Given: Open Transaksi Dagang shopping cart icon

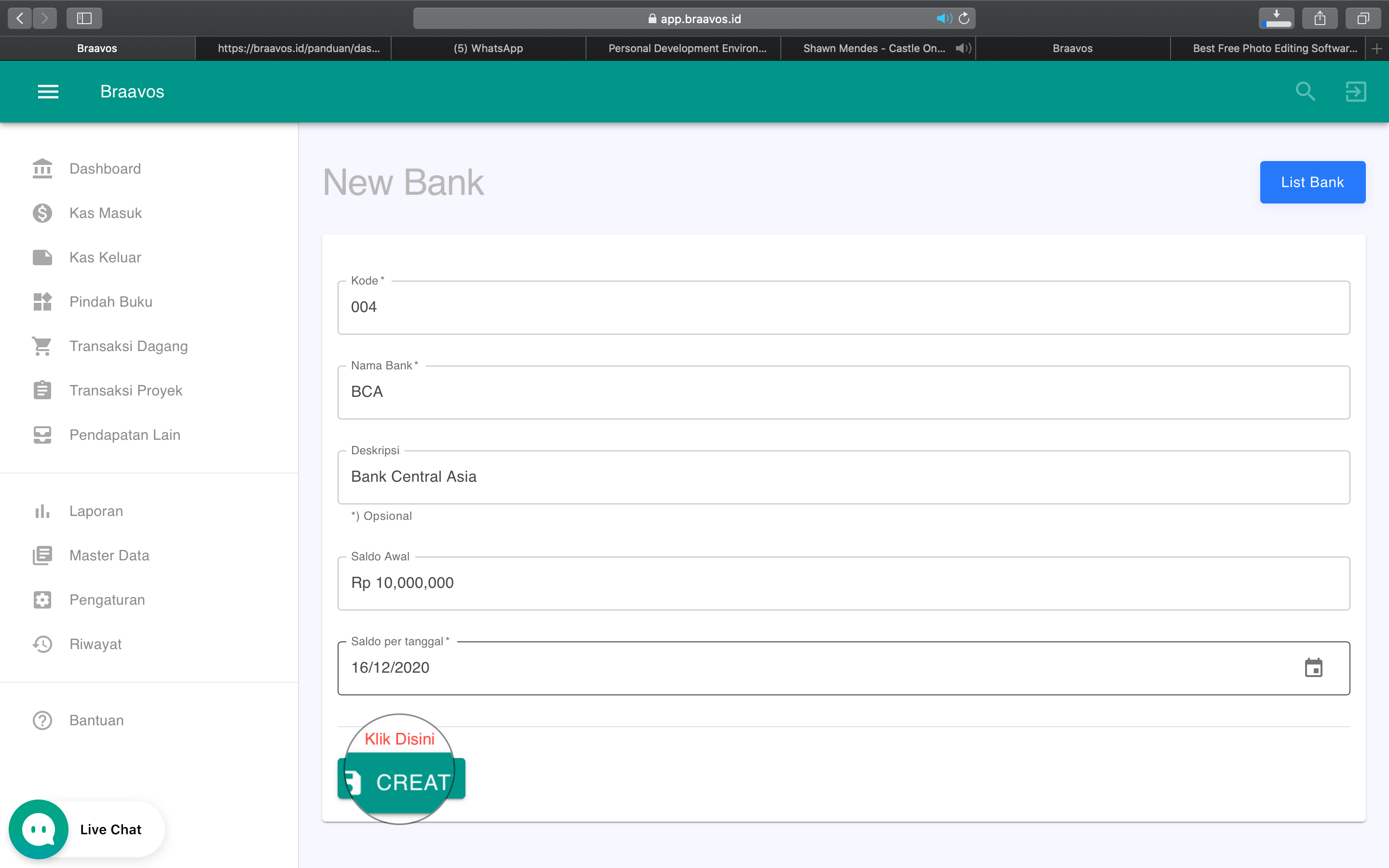Looking at the screenshot, I should pyautogui.click(x=42, y=346).
